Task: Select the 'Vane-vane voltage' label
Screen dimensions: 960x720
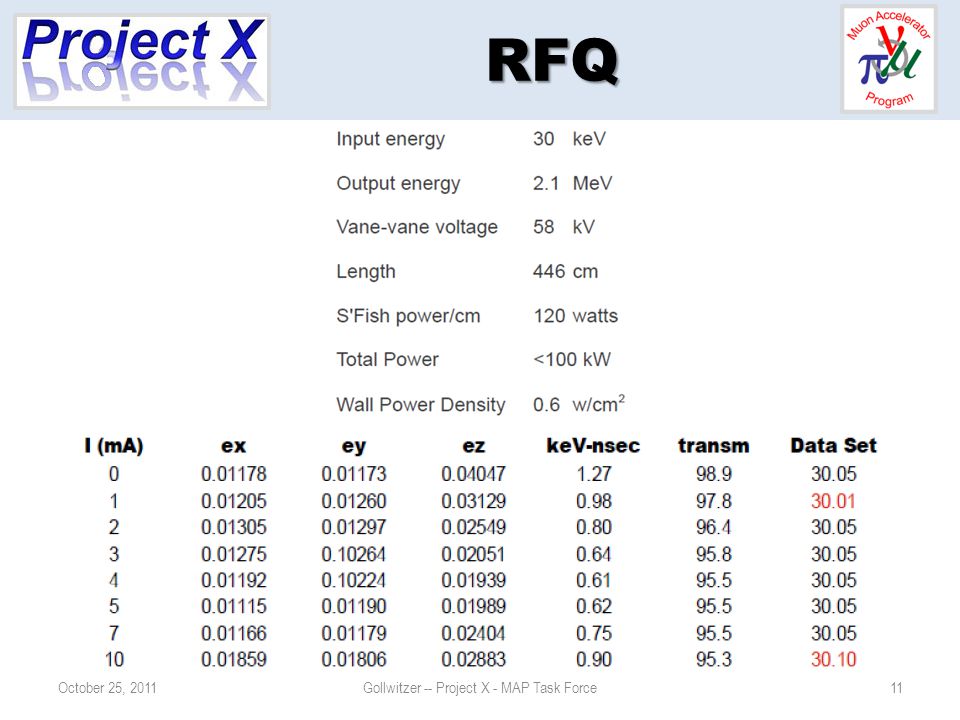Action: (417, 227)
